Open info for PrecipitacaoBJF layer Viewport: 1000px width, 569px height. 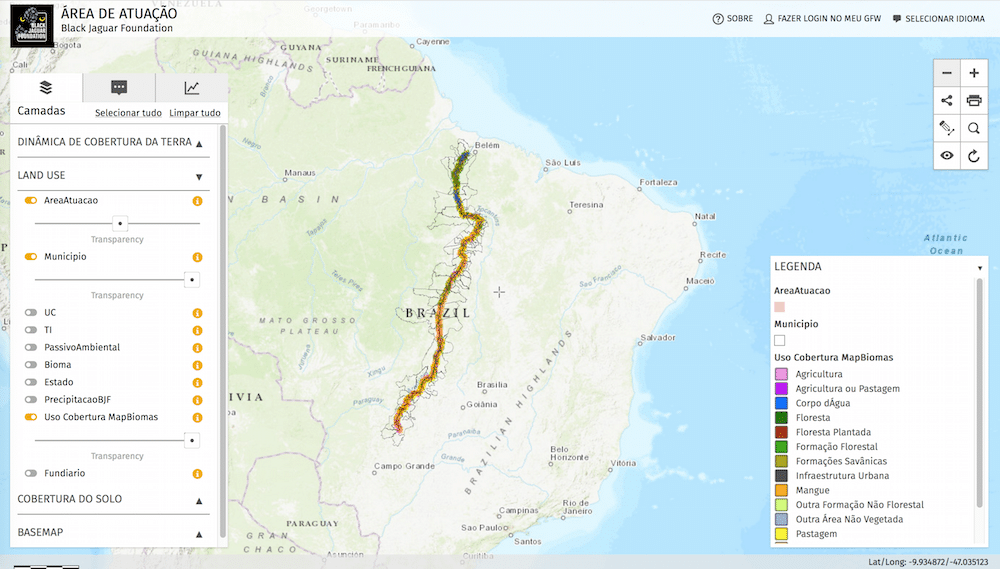198,400
